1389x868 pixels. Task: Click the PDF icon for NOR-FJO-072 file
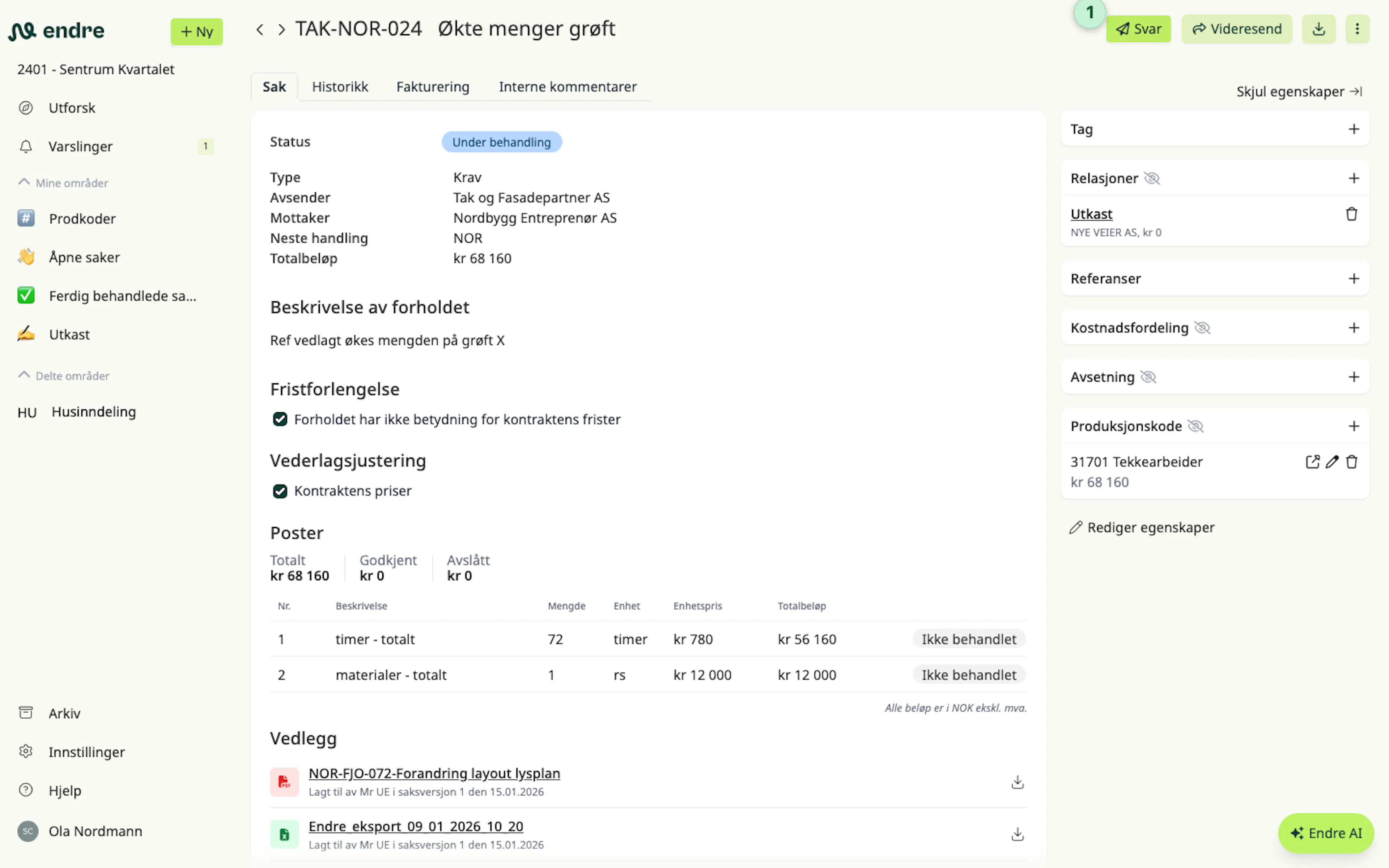tap(284, 782)
